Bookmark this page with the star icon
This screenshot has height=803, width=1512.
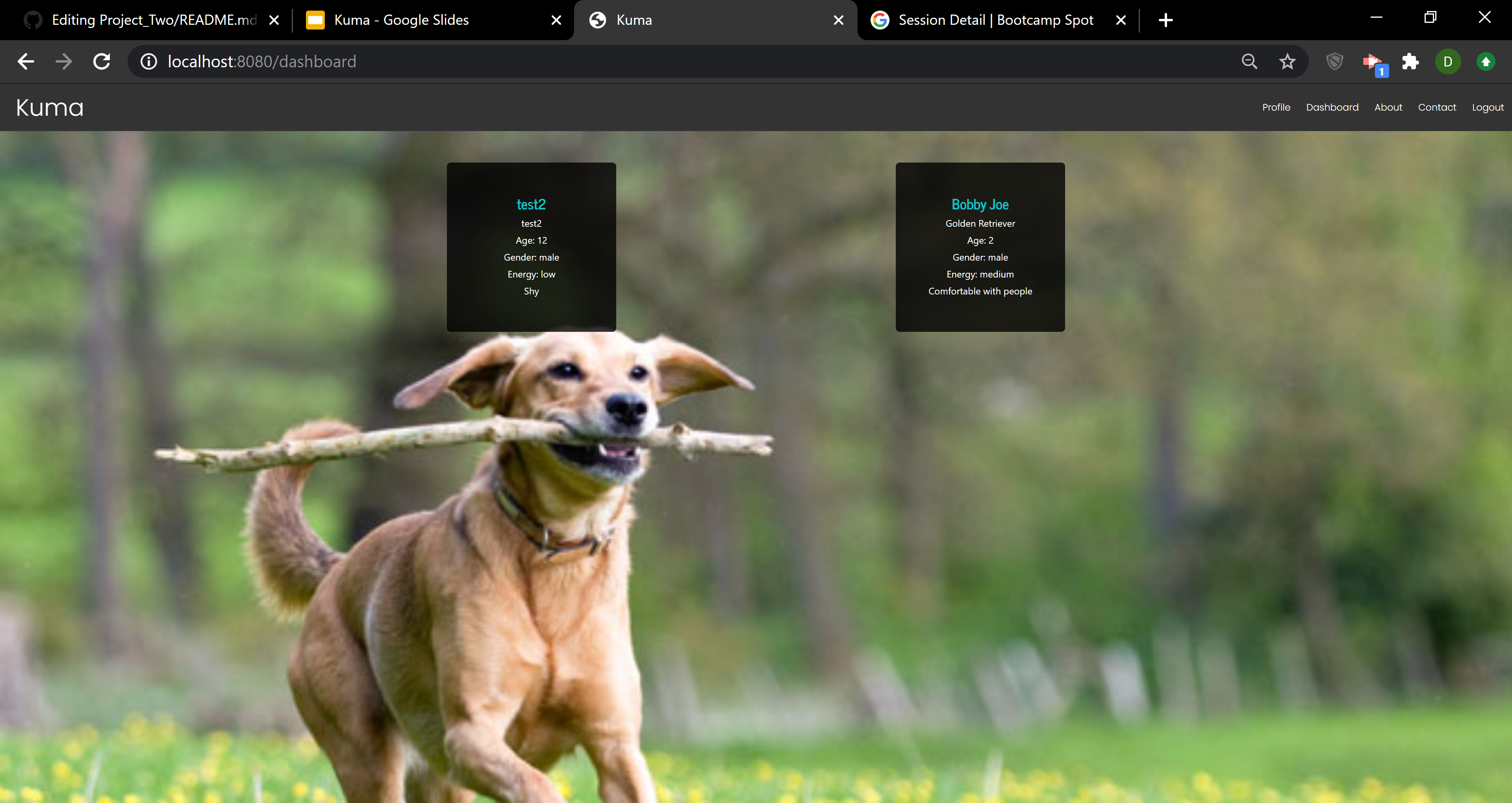1288,62
